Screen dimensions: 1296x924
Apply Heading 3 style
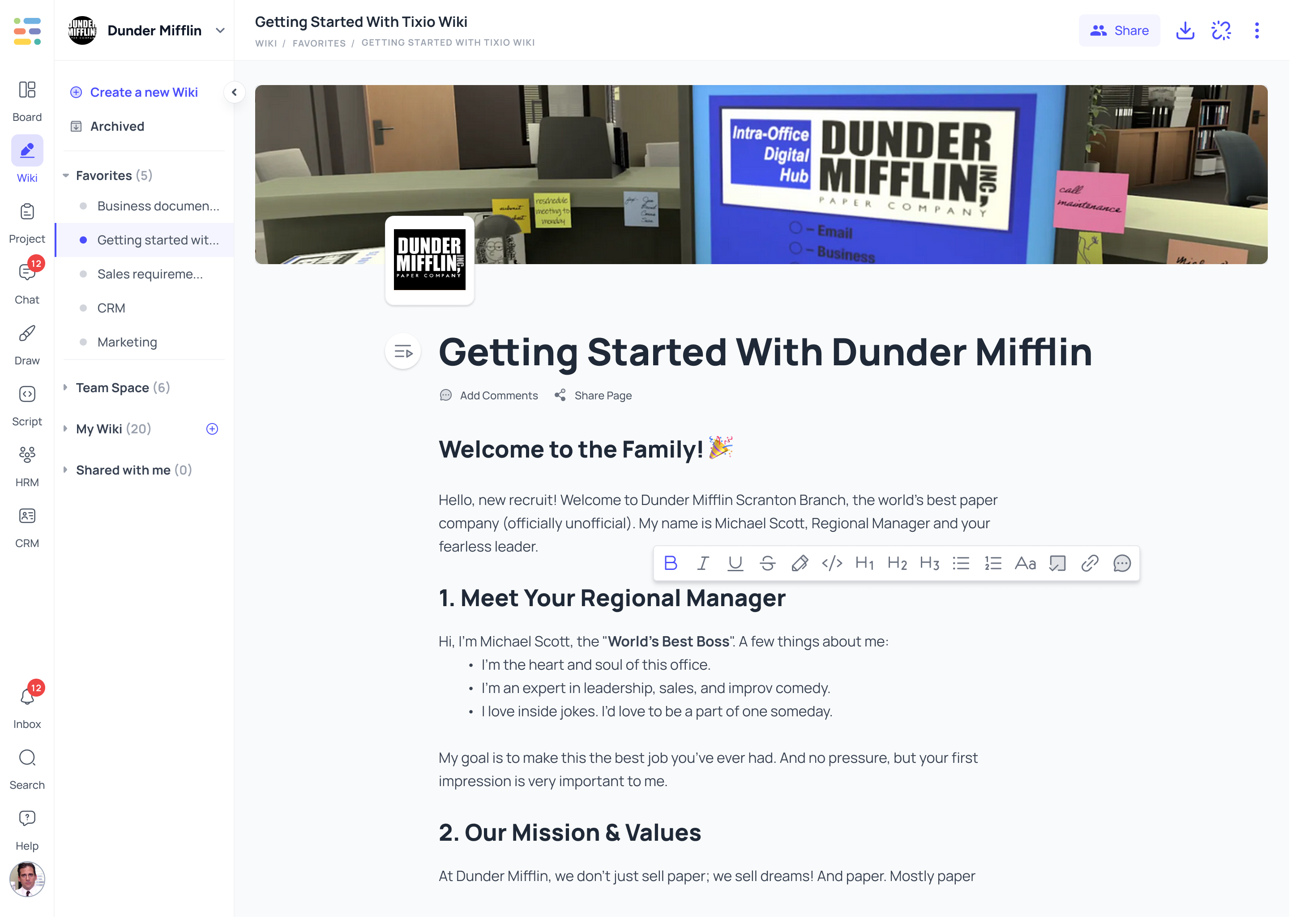point(929,563)
